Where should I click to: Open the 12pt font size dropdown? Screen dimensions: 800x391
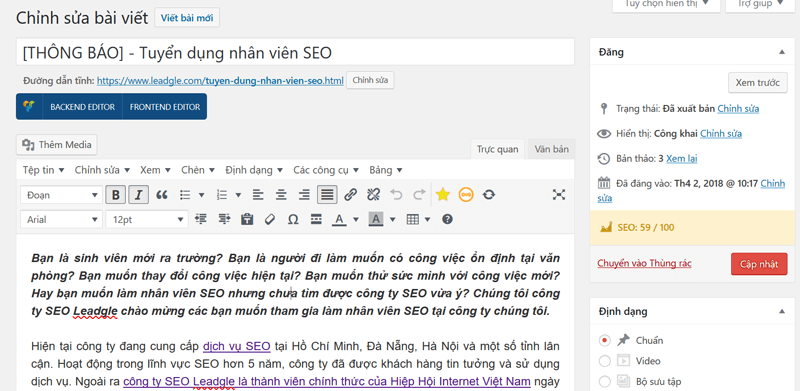[147, 219]
